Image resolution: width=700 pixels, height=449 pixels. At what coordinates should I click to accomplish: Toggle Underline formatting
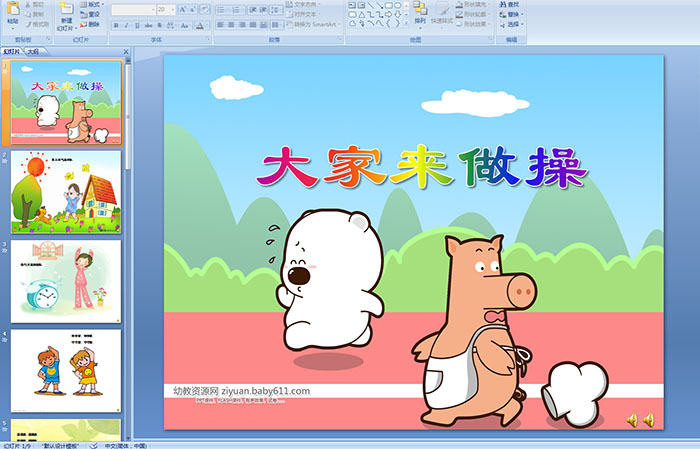point(137,25)
